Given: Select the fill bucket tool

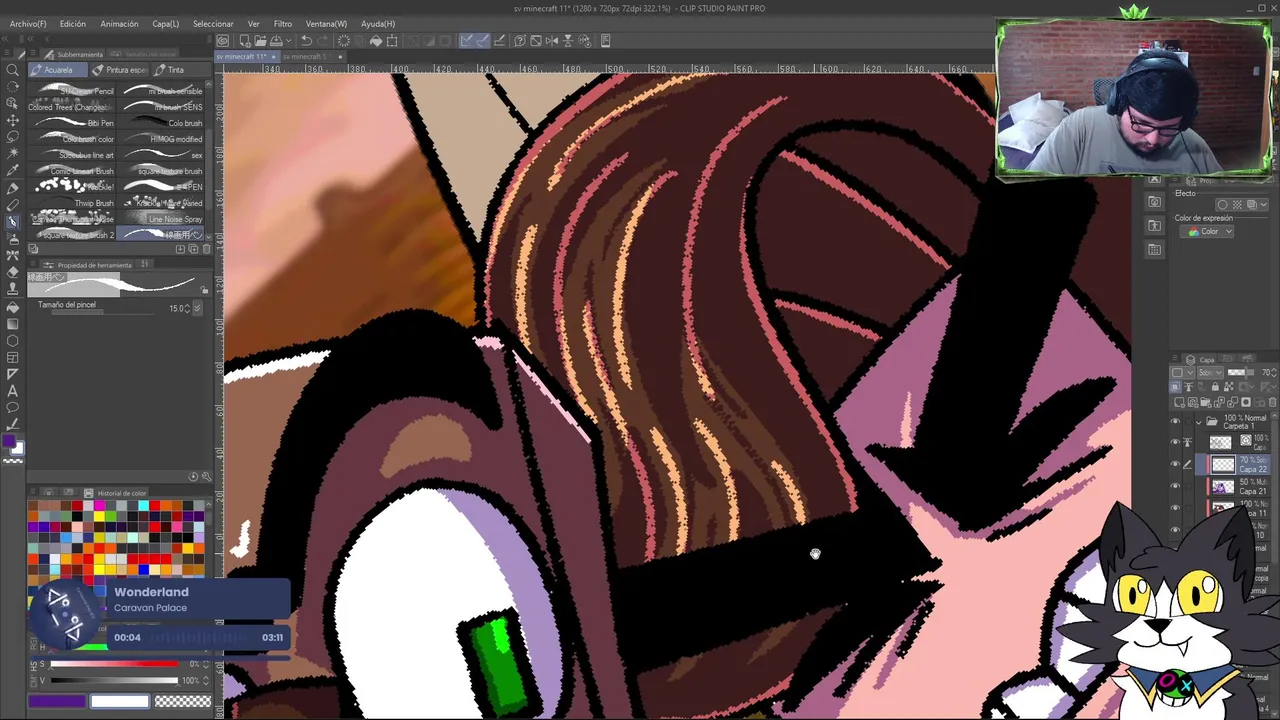Looking at the screenshot, I should [x=13, y=307].
